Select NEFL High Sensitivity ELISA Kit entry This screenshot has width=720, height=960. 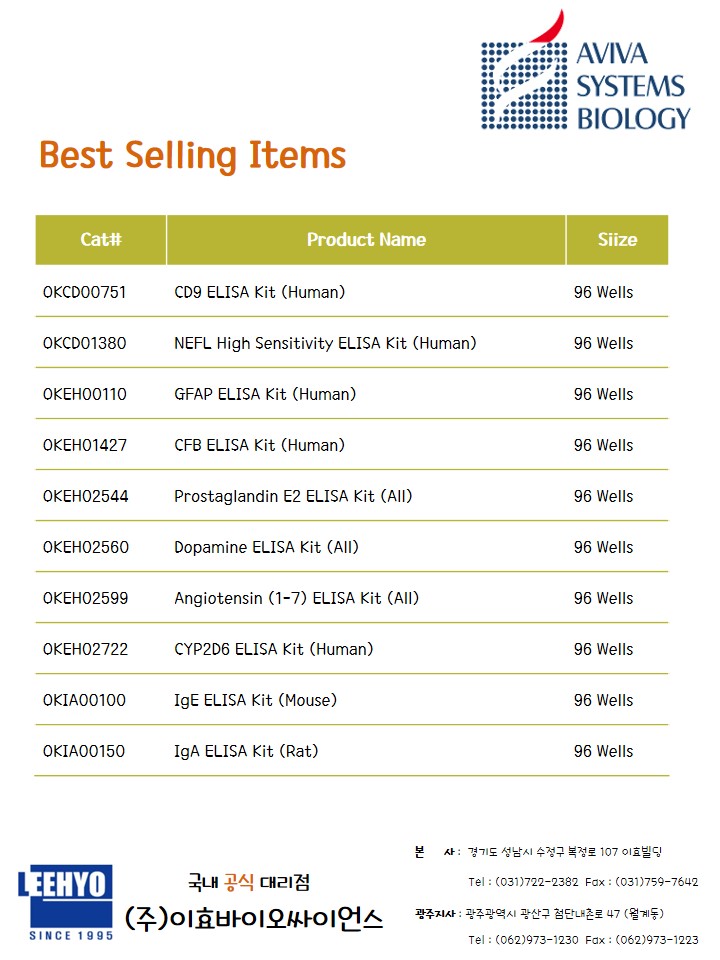click(x=325, y=343)
